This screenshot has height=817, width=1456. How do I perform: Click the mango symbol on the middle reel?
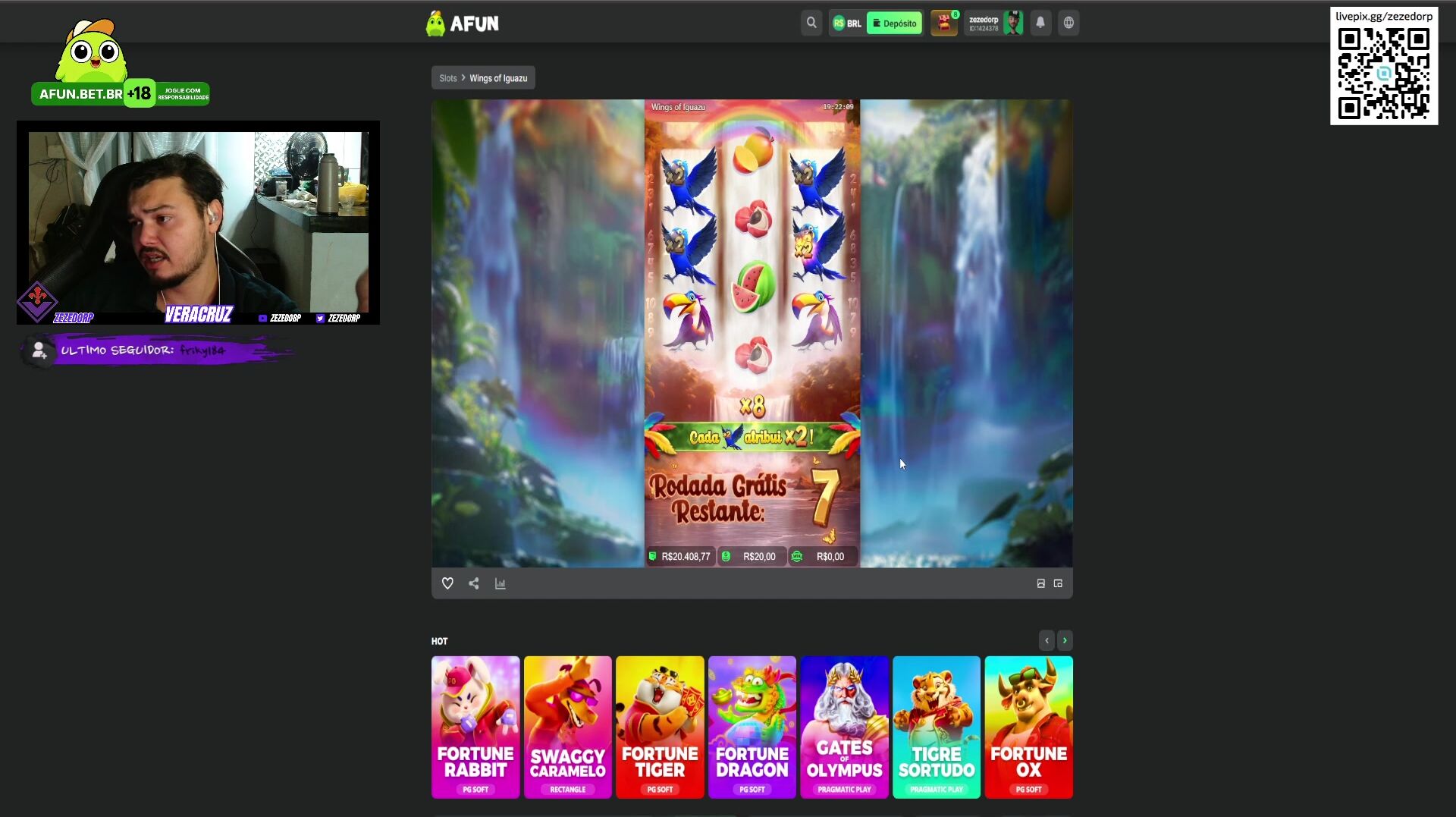(x=753, y=151)
